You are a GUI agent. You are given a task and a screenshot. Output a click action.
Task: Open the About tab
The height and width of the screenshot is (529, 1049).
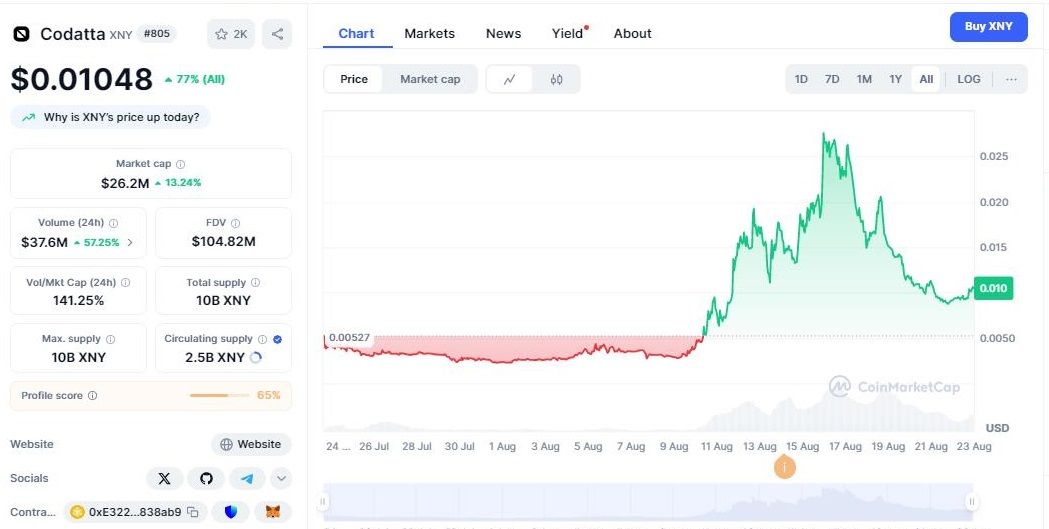632,33
